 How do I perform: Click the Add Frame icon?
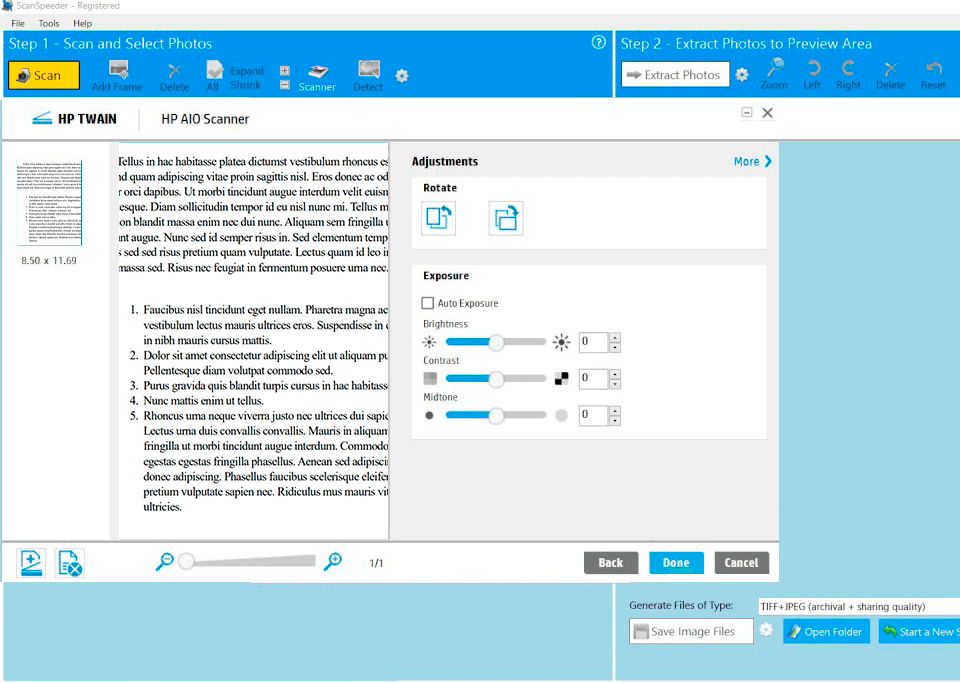click(119, 70)
